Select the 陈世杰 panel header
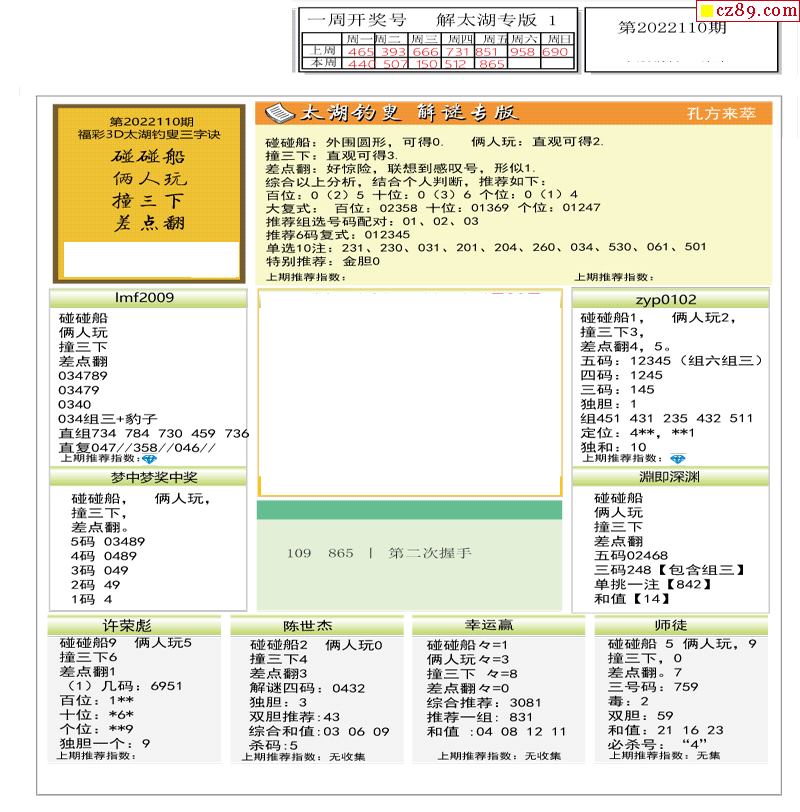The height and width of the screenshot is (812, 800). point(317,626)
